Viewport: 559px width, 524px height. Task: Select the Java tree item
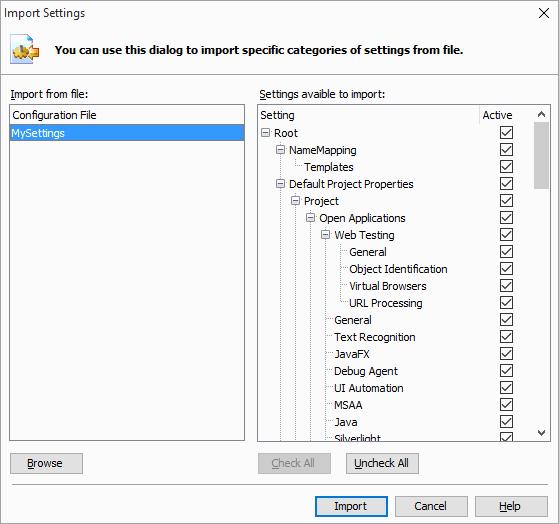pos(345,422)
